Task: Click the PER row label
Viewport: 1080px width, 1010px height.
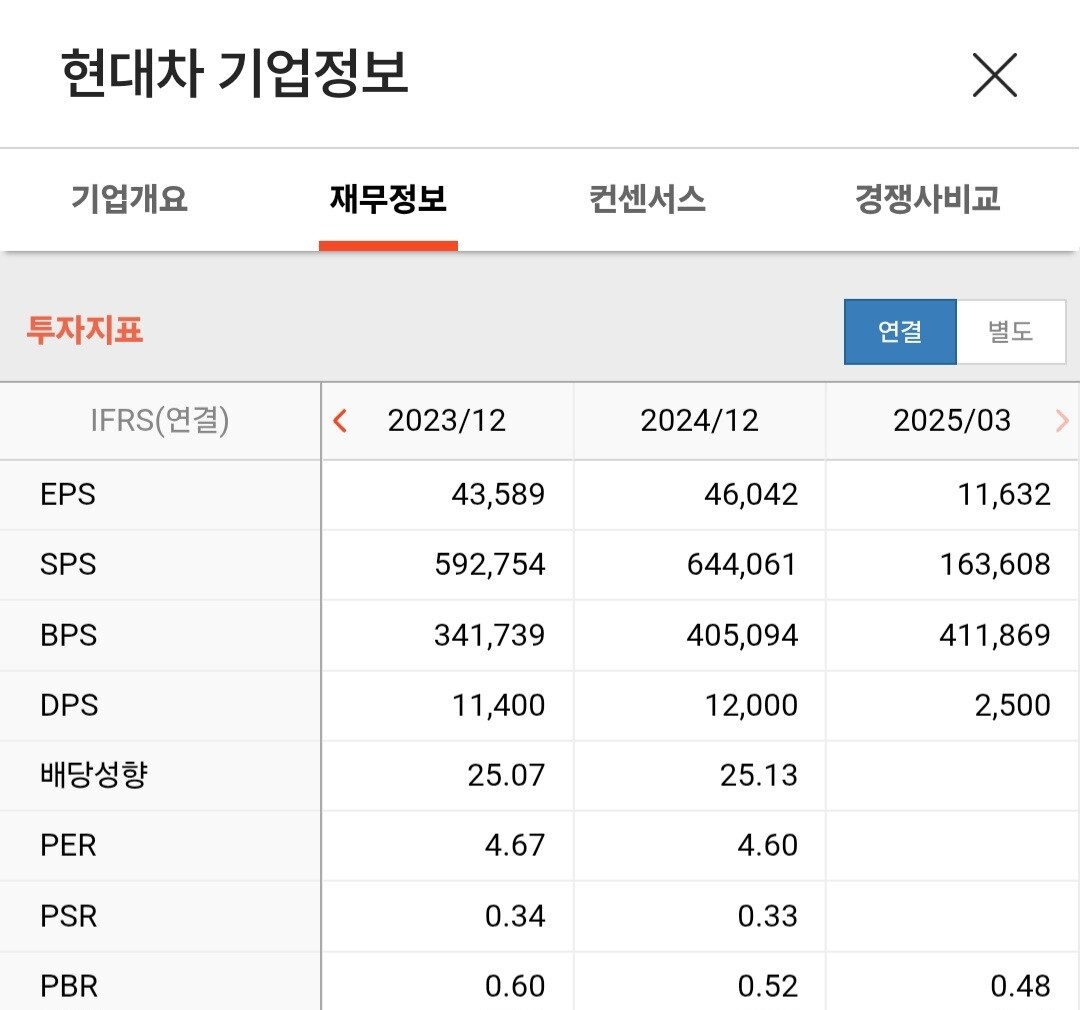Action: pos(68,845)
